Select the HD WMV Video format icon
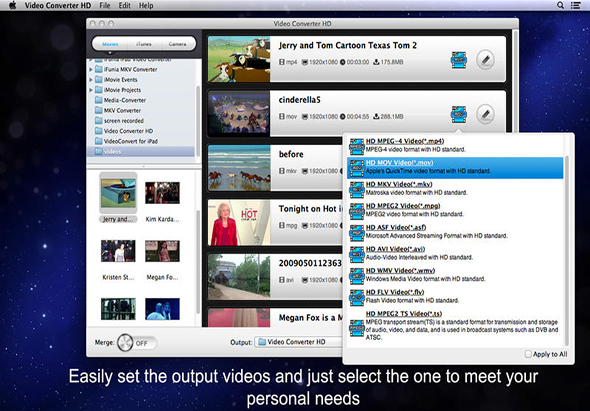590x411 pixels. point(356,276)
